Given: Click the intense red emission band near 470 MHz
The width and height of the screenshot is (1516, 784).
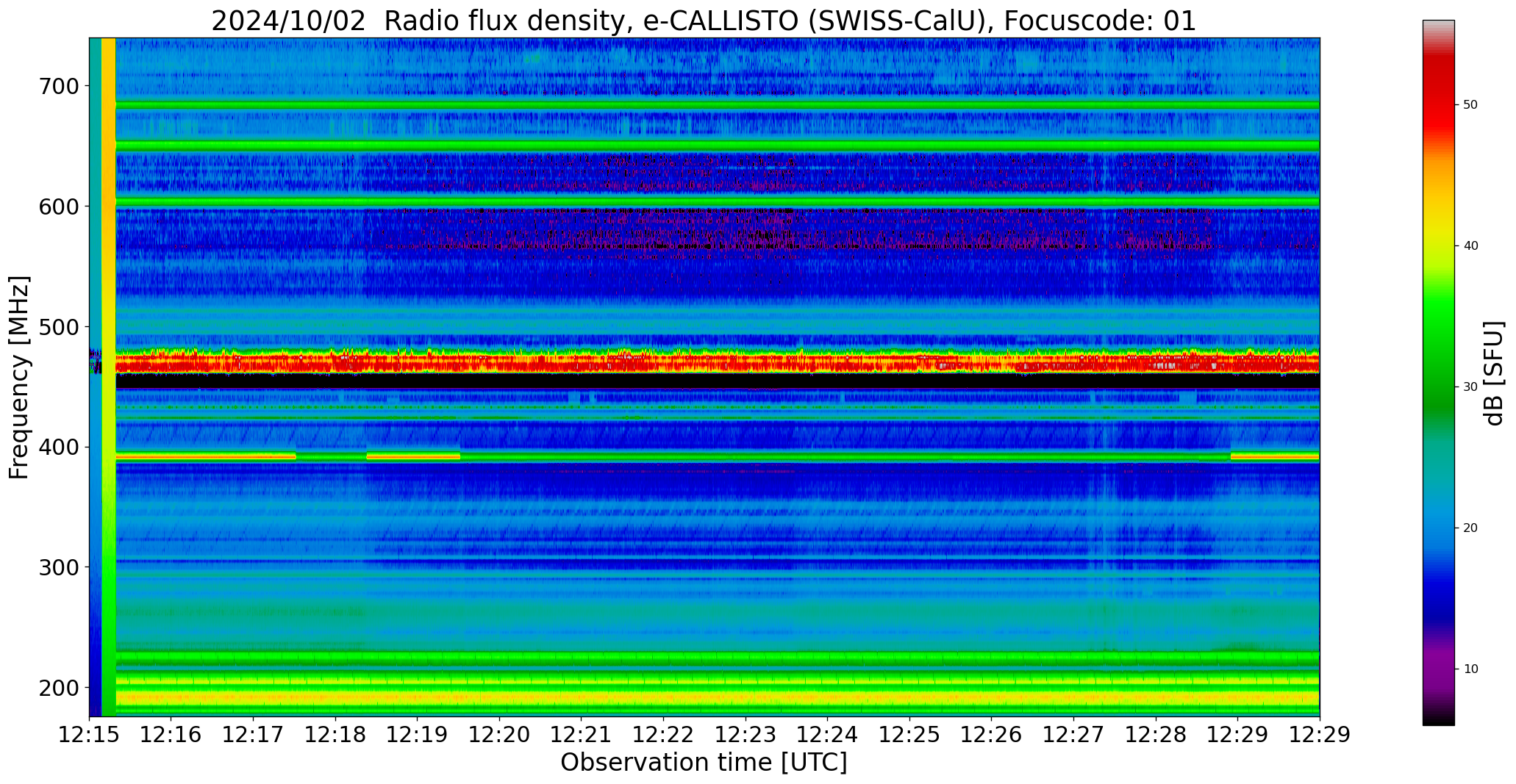Looking at the screenshot, I should tap(717, 362).
